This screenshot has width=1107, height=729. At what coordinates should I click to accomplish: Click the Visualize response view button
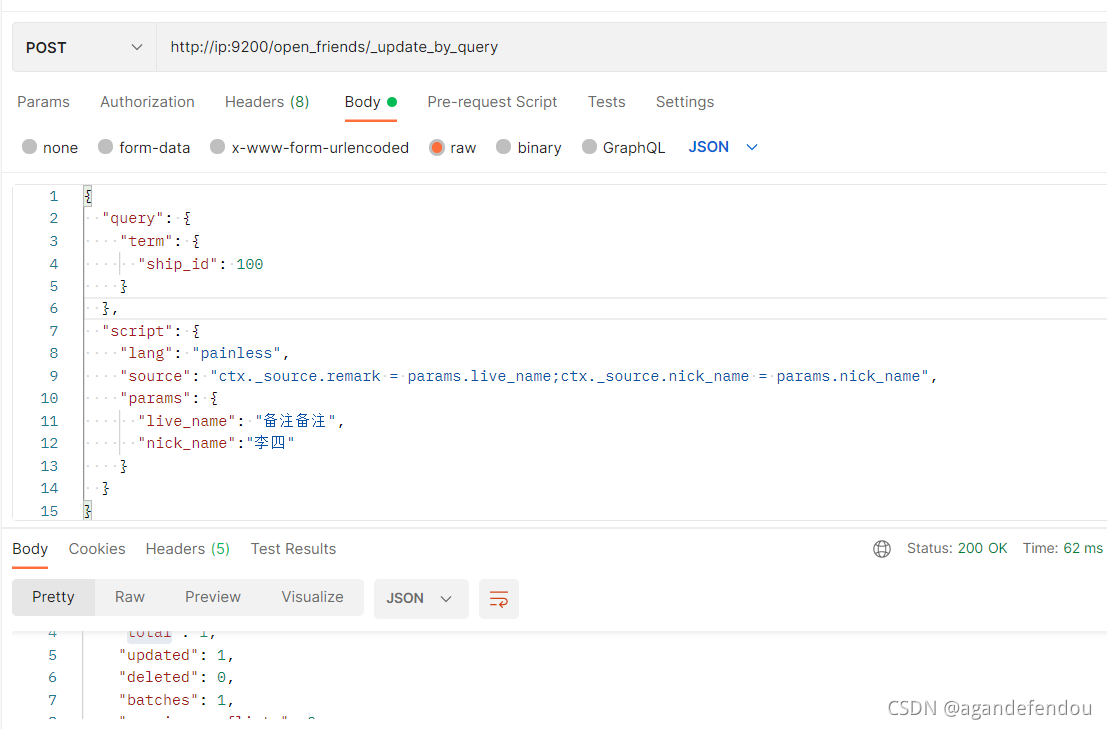pos(312,596)
